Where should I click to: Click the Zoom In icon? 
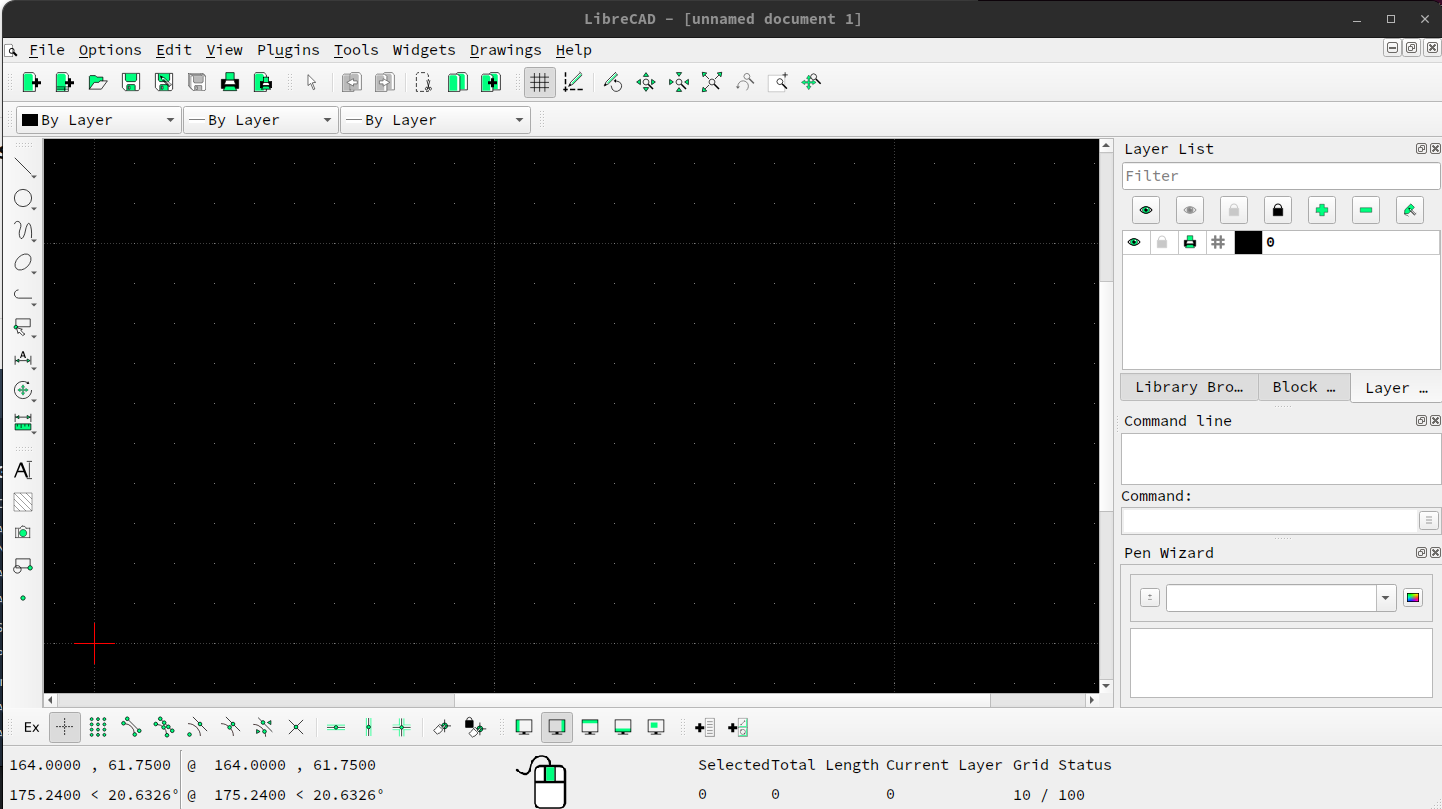pyautogui.click(x=646, y=82)
